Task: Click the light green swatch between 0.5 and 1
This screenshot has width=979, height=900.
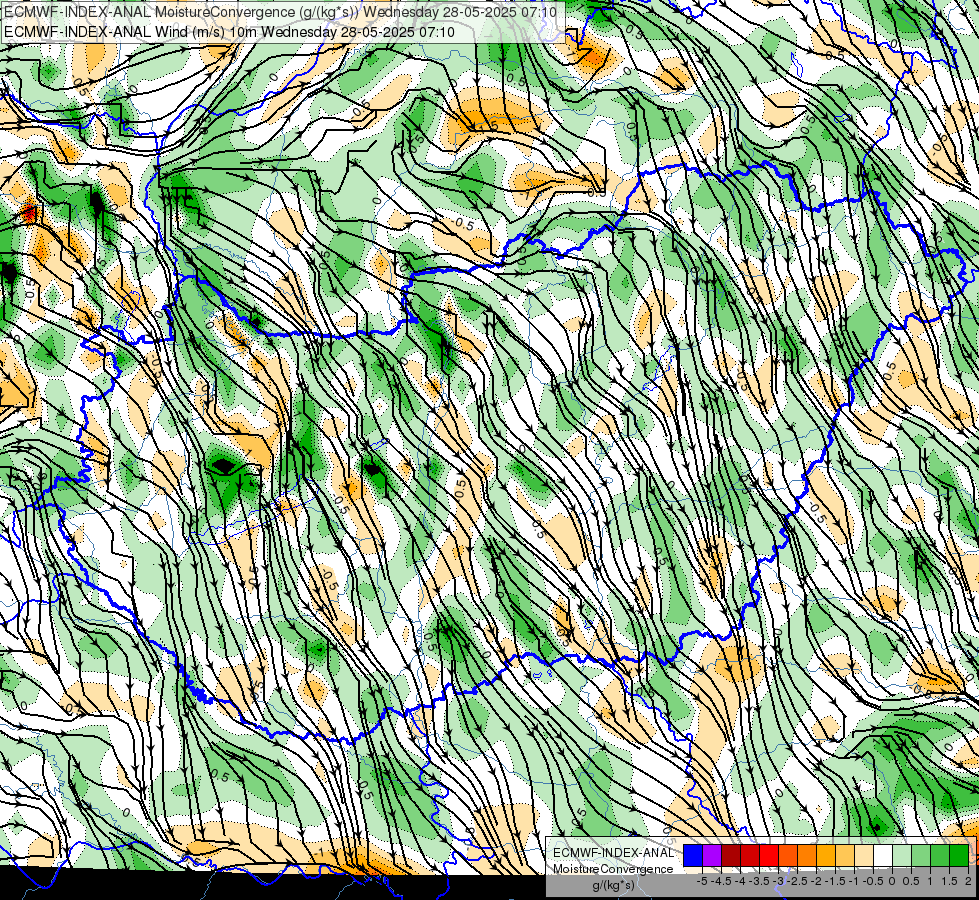Action: click(921, 855)
